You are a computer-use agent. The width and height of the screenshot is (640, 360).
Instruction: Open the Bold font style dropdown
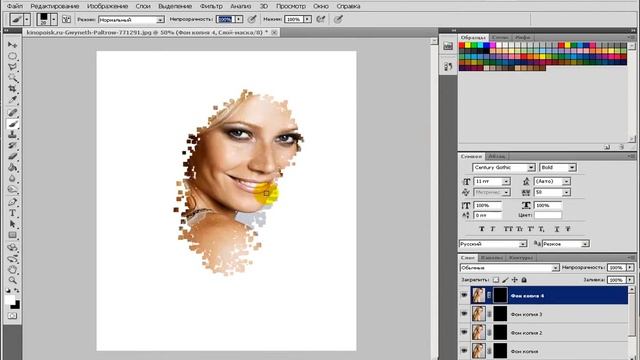pos(572,167)
